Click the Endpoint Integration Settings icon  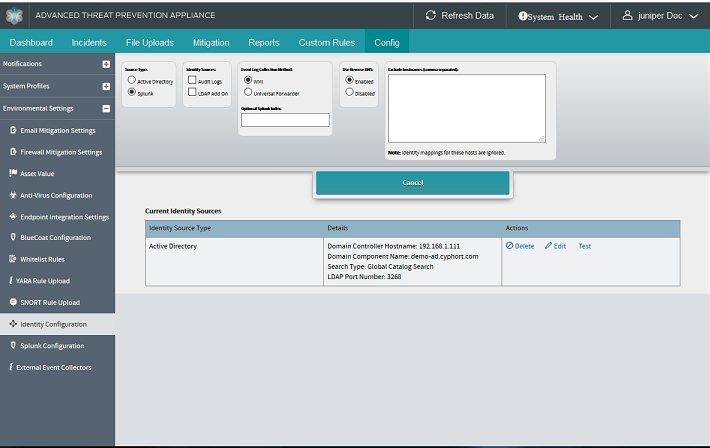point(13,217)
